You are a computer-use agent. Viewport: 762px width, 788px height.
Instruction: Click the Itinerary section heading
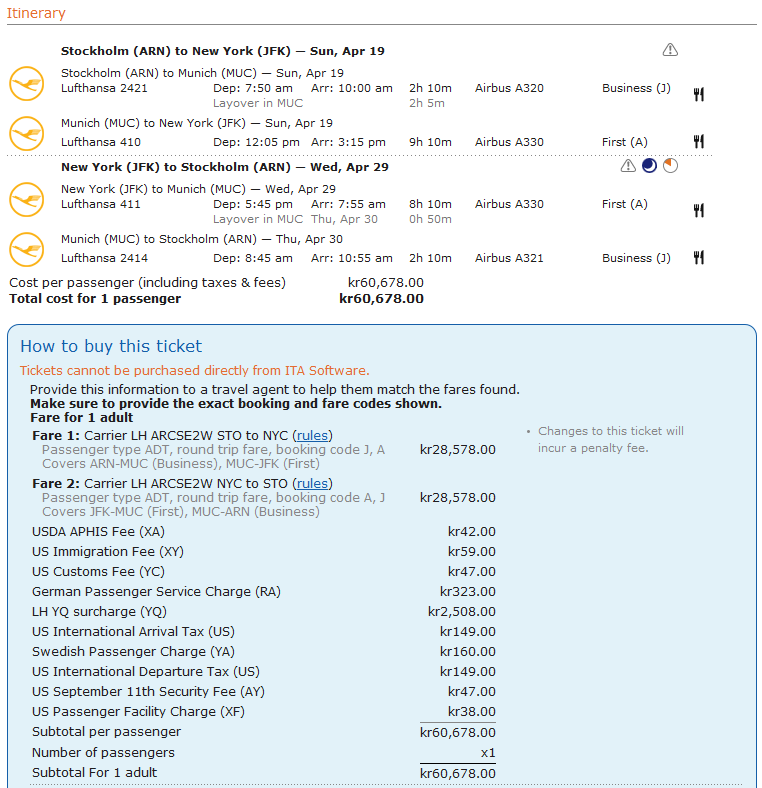36,13
